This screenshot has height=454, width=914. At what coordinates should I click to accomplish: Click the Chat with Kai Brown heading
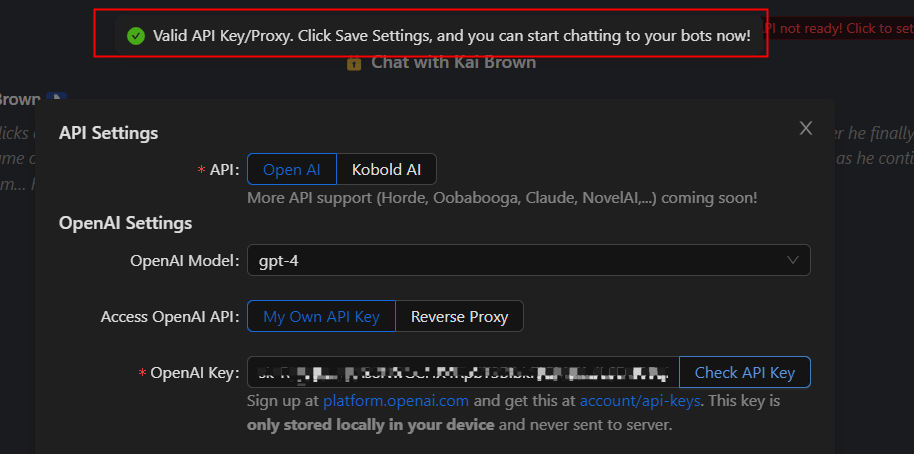click(x=453, y=63)
